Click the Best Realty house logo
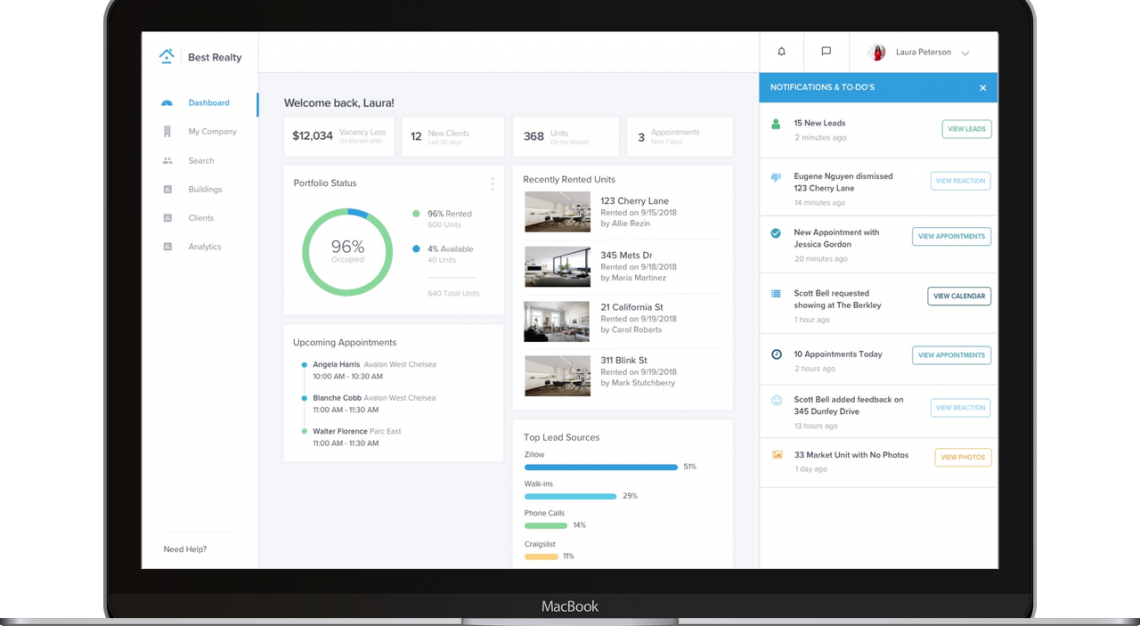The image size is (1140, 626). 166,56
